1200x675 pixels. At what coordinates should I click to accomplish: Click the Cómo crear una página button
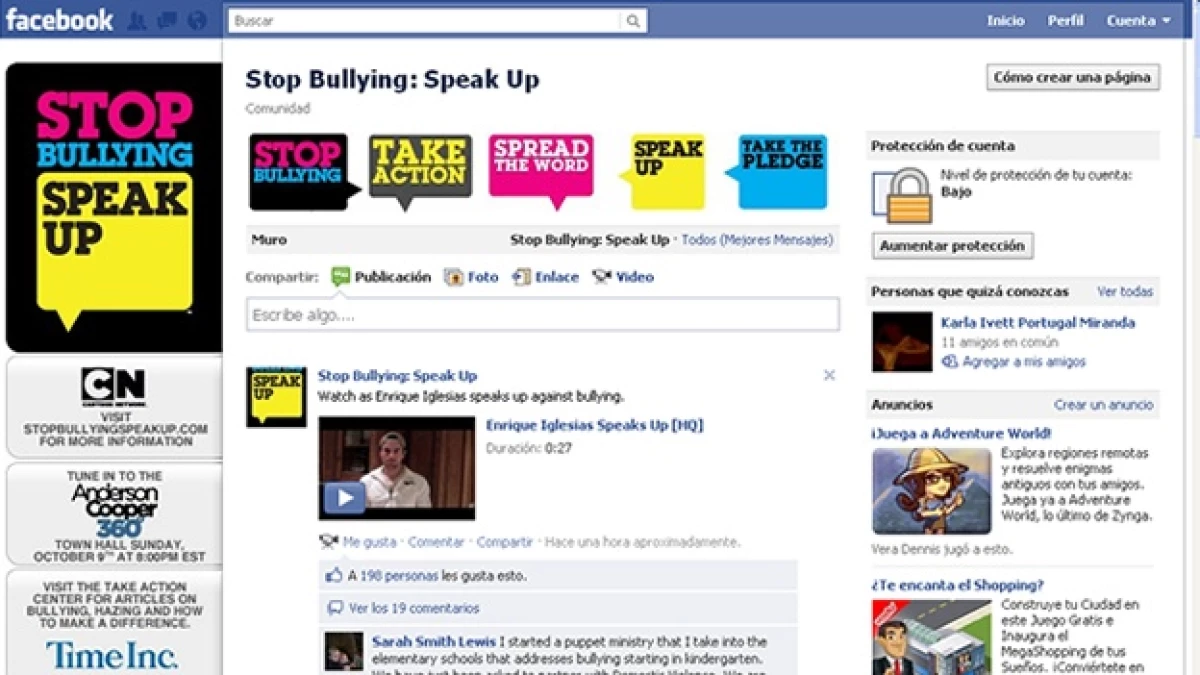(1073, 77)
